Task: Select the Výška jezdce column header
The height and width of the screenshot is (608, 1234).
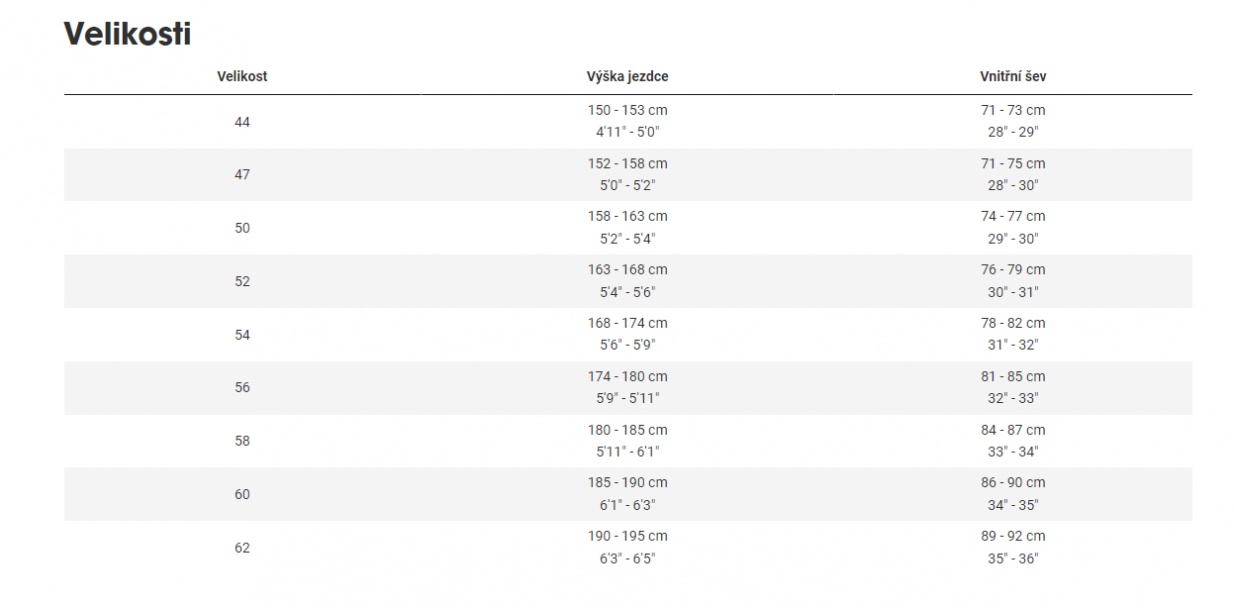Action: 627,76
